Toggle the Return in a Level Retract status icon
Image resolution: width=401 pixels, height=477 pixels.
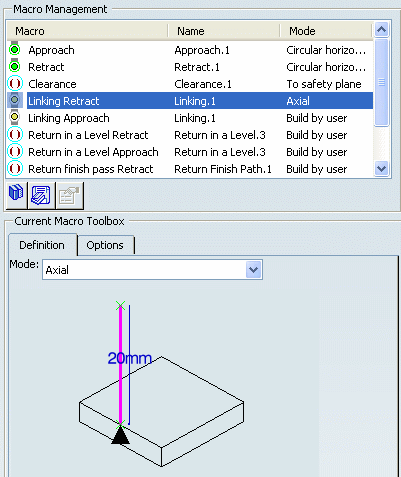[x=15, y=135]
